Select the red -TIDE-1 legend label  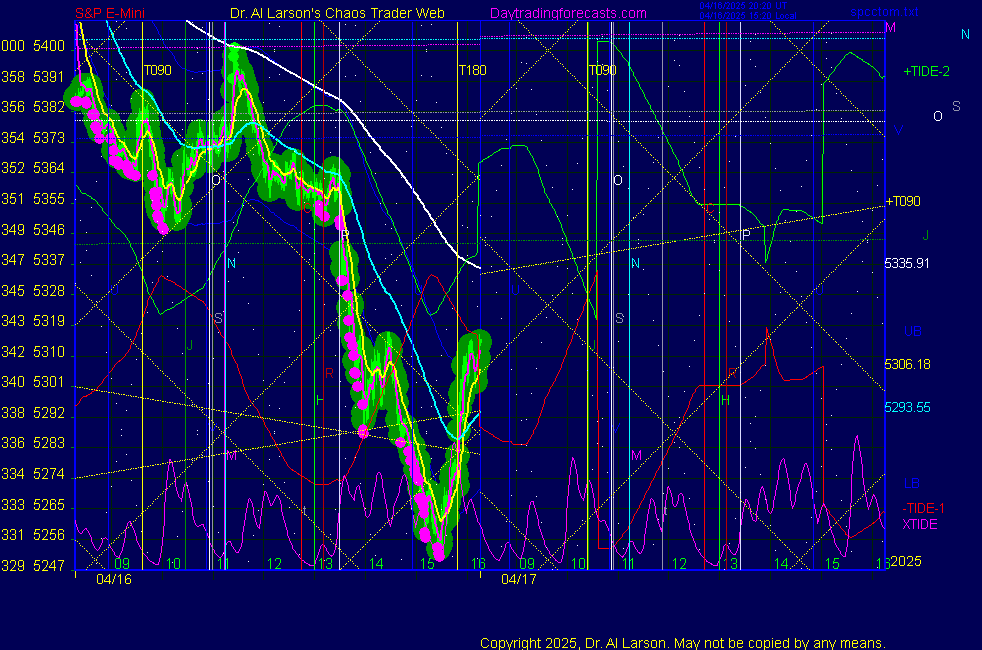coord(923,508)
